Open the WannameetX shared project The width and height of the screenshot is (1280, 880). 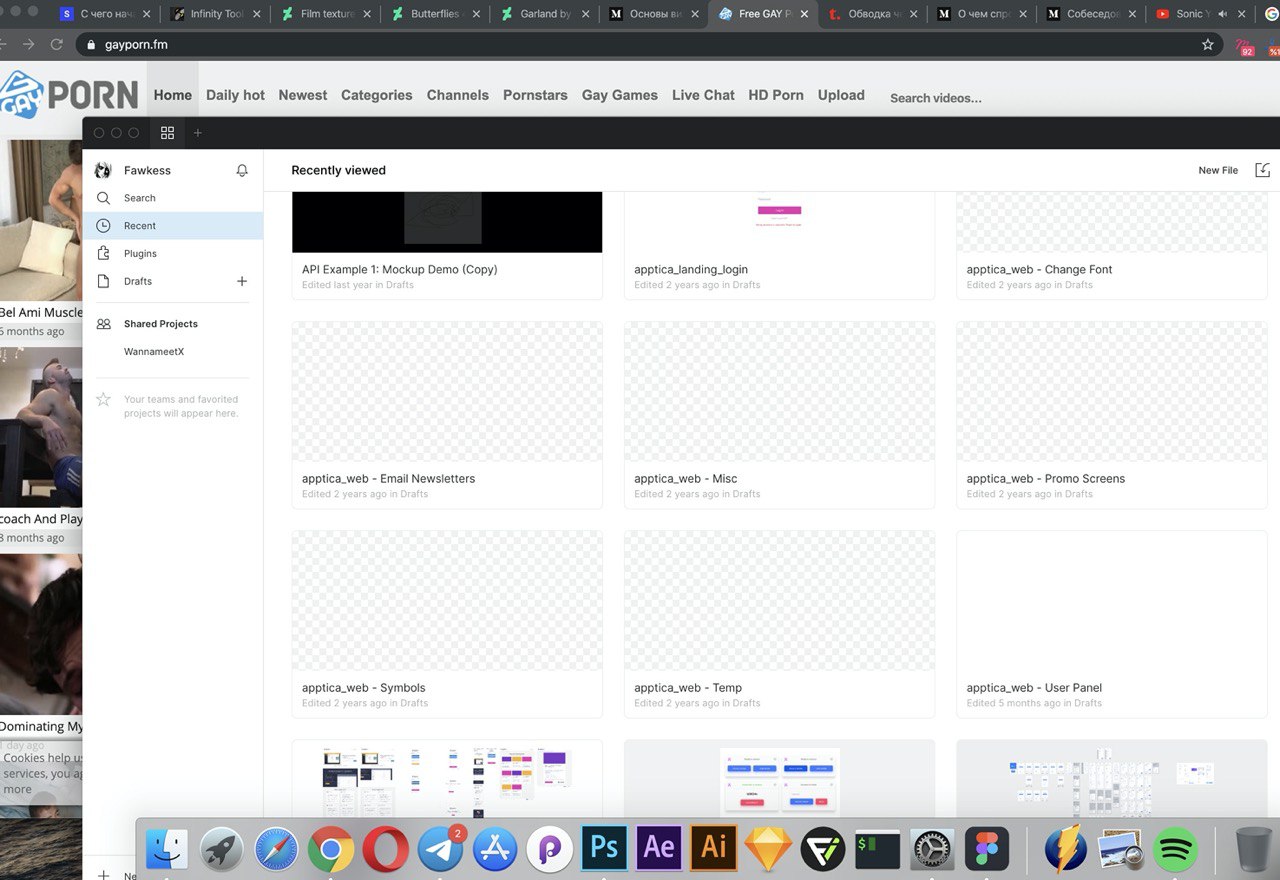[154, 352]
